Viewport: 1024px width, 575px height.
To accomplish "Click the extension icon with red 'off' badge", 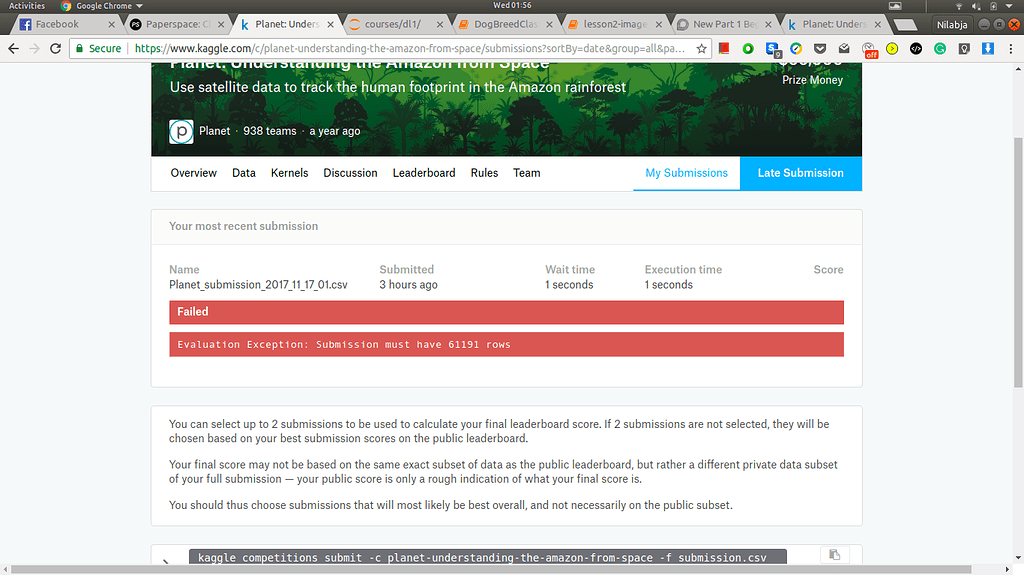I will click(869, 49).
